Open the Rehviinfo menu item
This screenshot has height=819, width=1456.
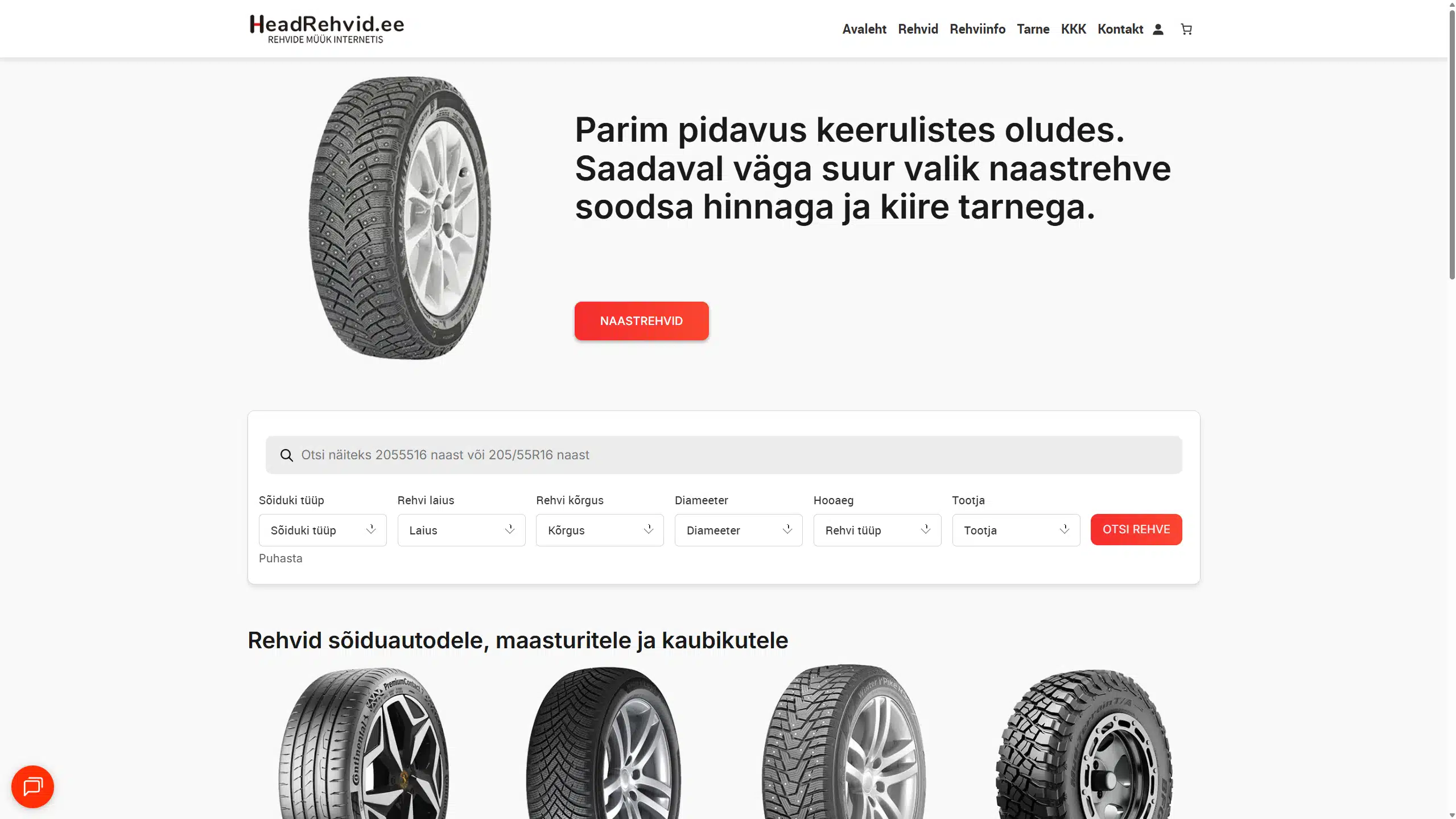click(x=977, y=29)
